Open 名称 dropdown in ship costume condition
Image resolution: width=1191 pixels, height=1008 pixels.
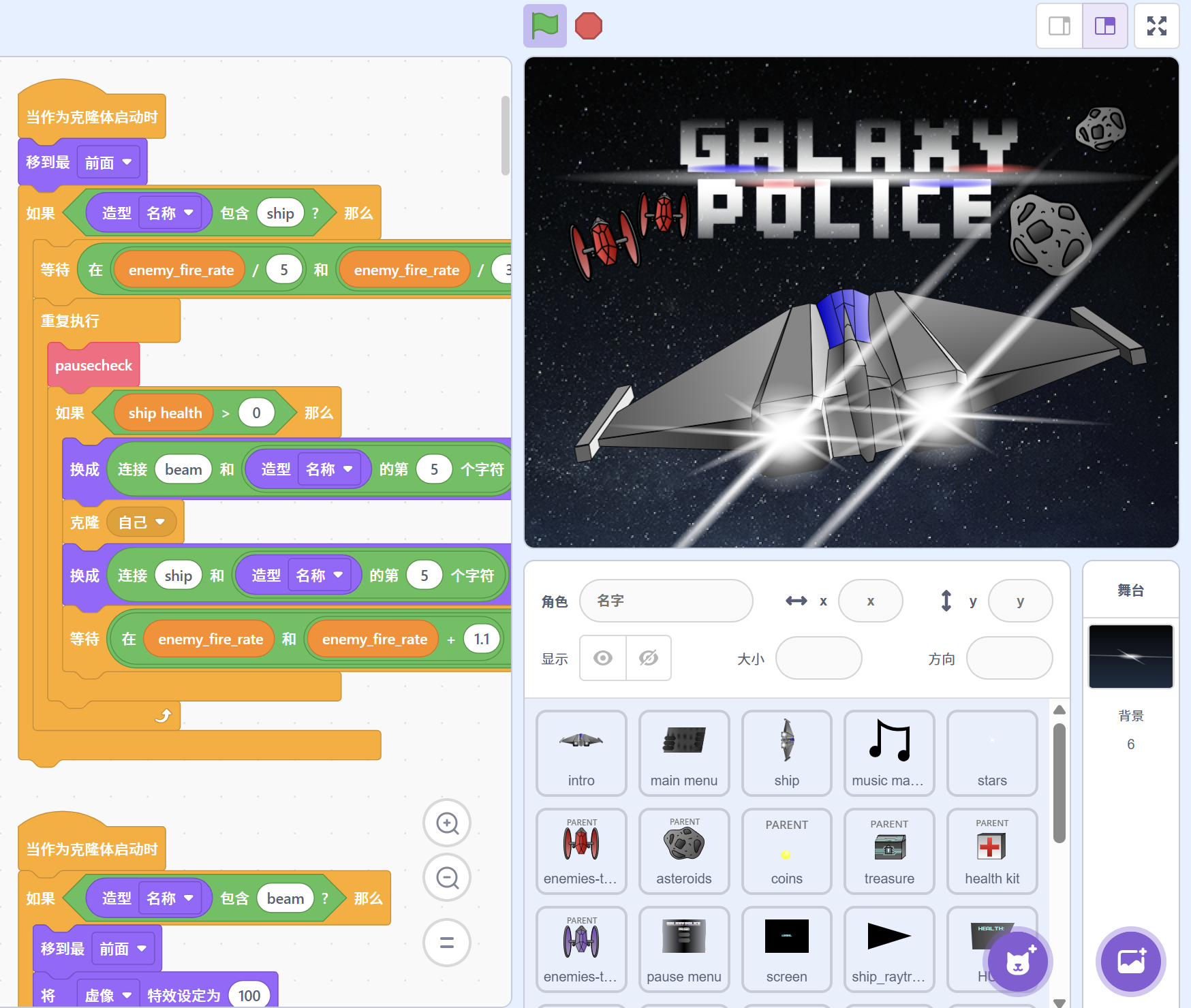pos(170,213)
